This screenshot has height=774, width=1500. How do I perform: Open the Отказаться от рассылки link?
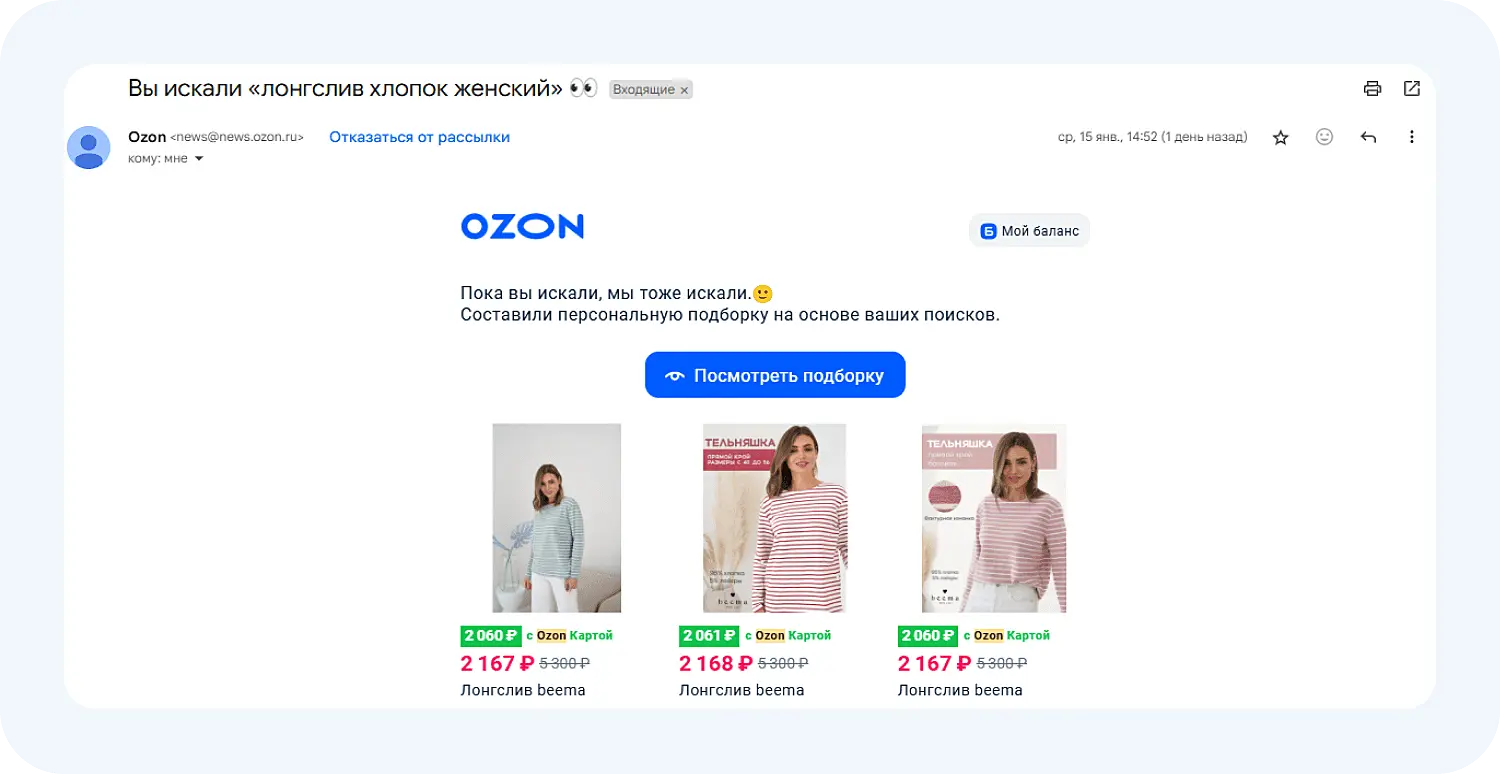click(417, 136)
